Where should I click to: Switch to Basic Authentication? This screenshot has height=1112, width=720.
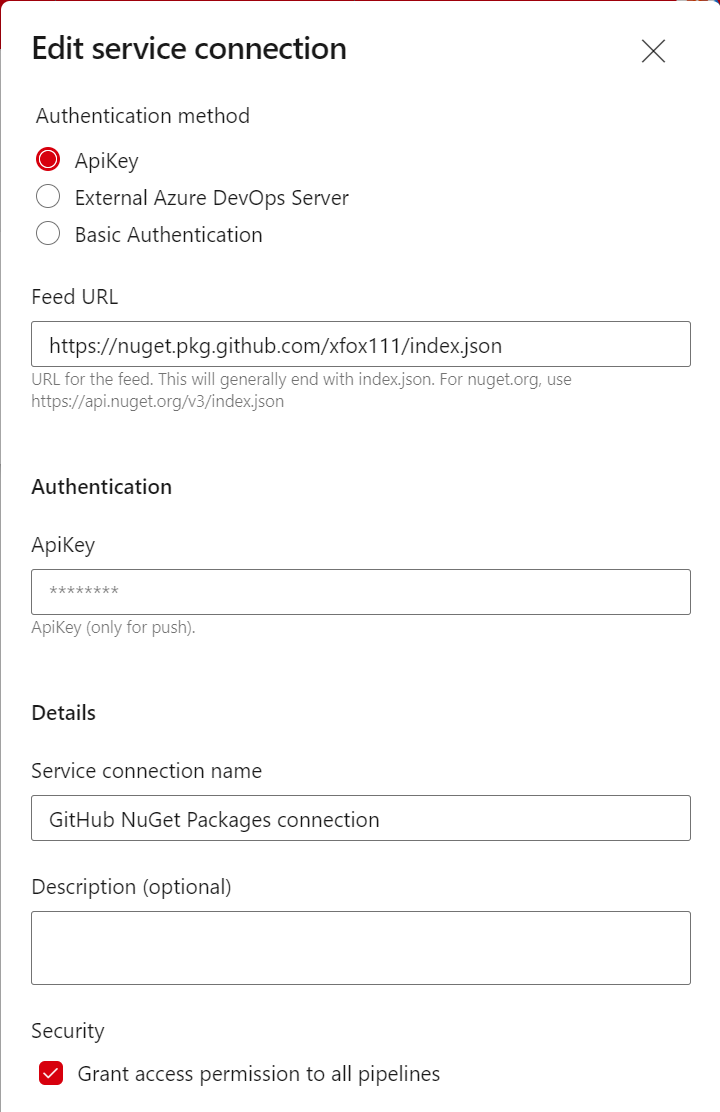[47, 233]
